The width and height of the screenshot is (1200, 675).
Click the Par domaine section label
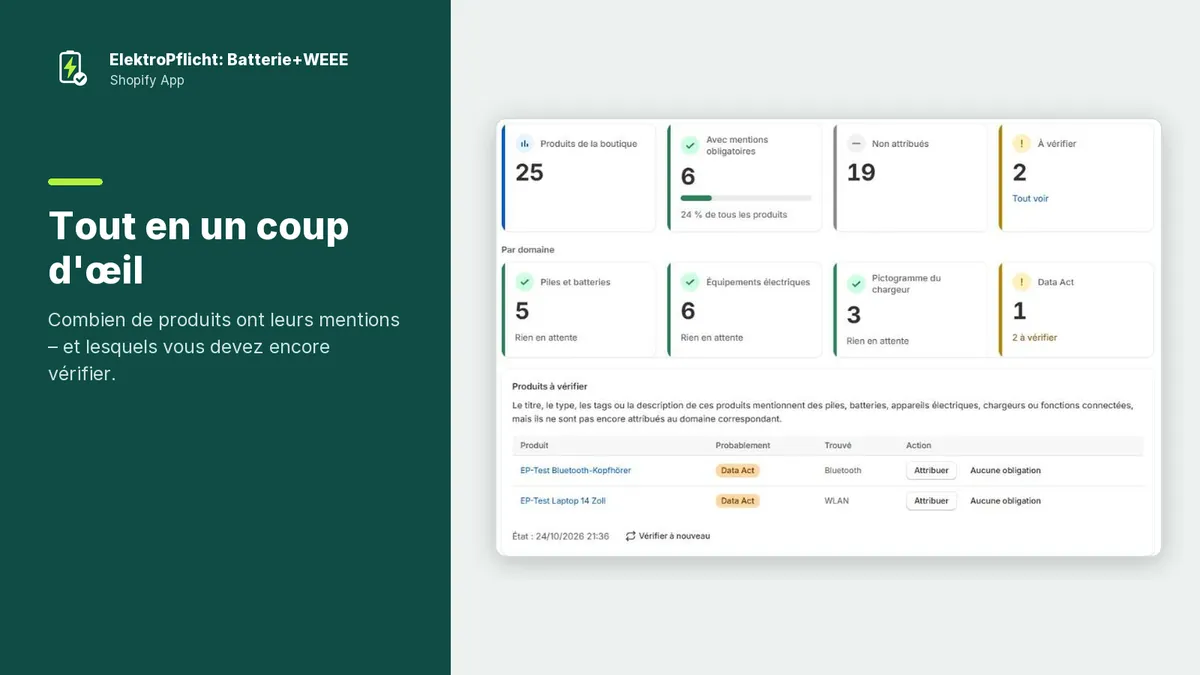pos(528,250)
